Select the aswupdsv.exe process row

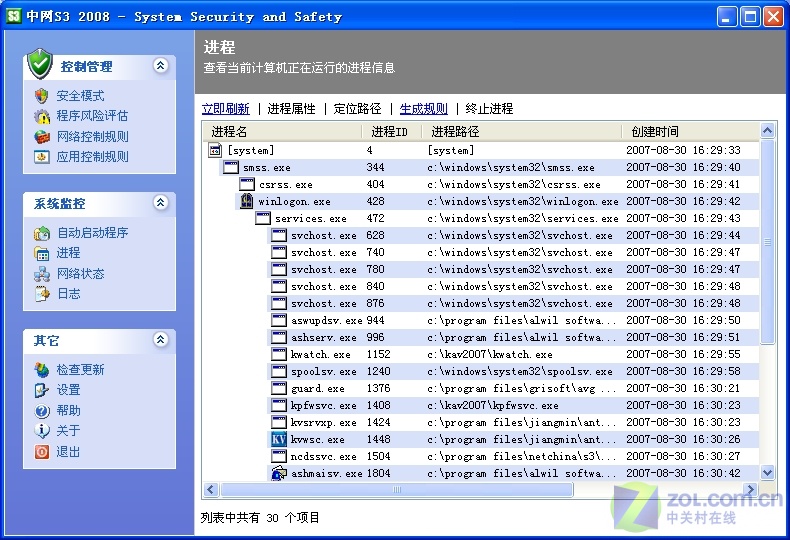tap(481, 320)
